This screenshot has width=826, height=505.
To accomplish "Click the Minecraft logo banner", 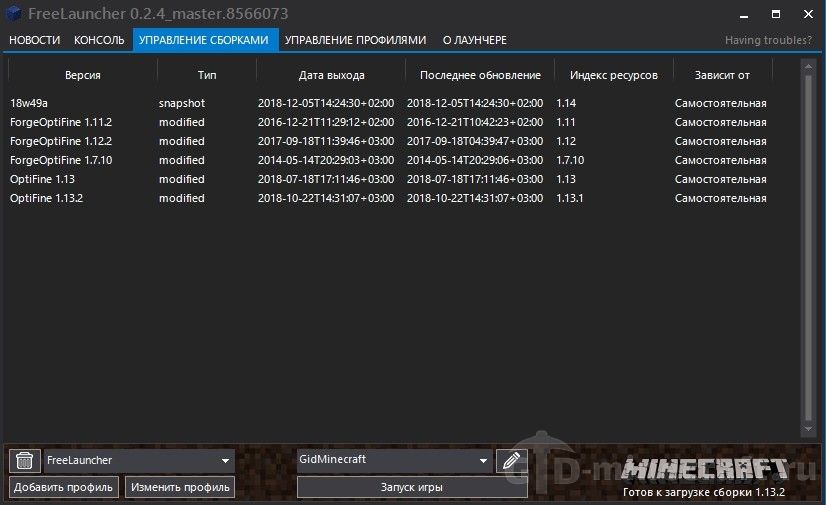I will click(704, 468).
